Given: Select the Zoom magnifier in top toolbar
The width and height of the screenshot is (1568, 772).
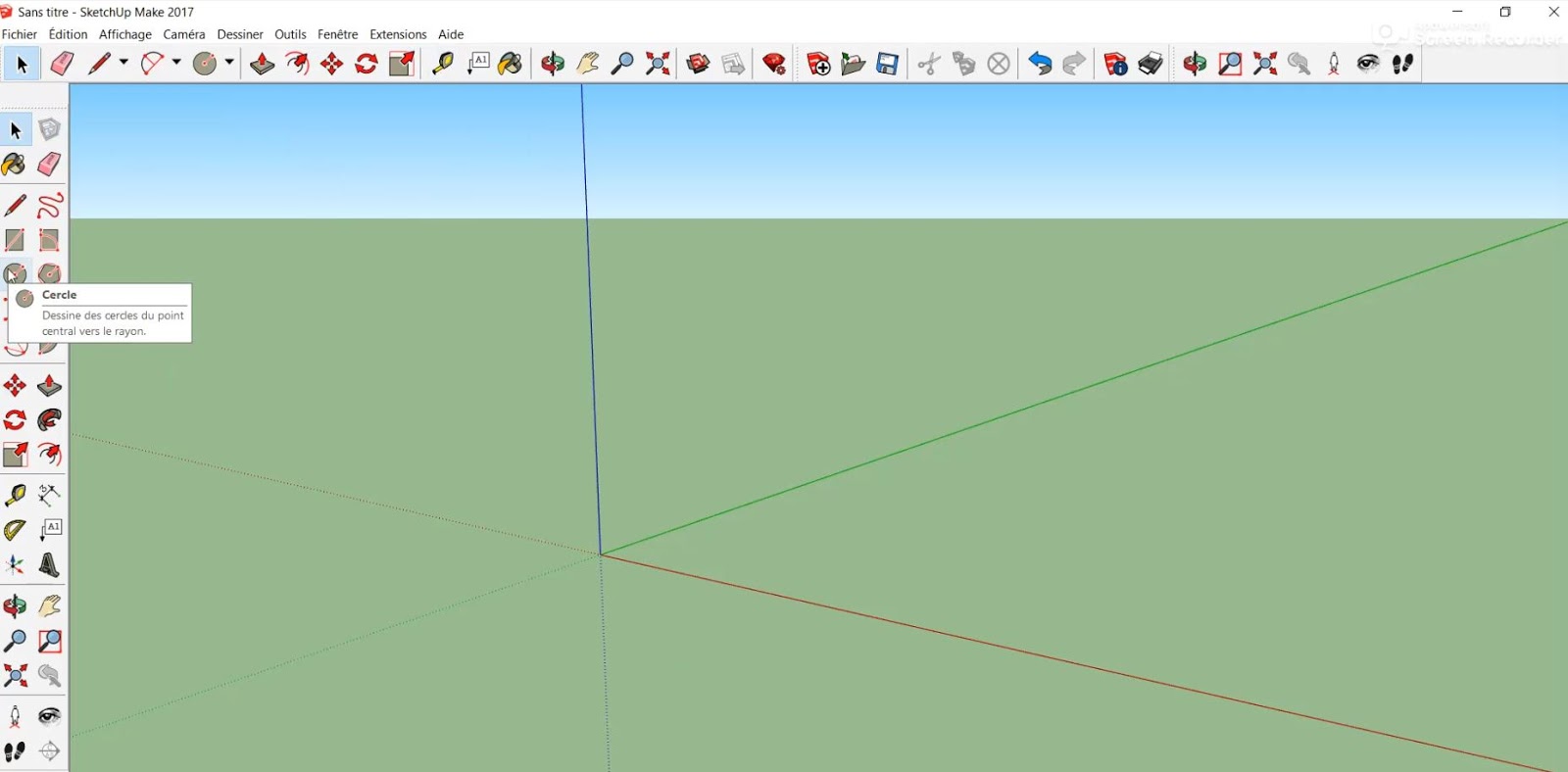Looking at the screenshot, I should pyautogui.click(x=622, y=64).
